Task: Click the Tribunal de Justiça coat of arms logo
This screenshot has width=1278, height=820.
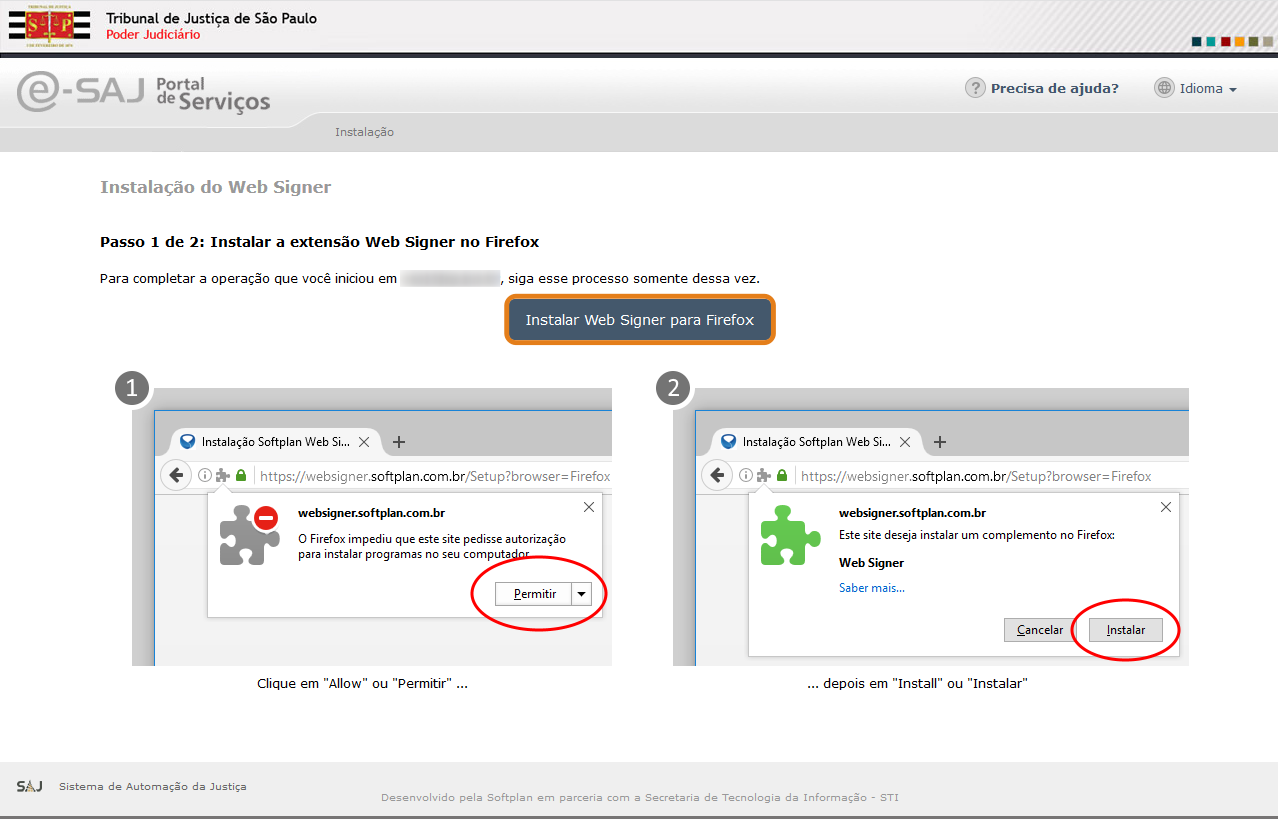Action: point(48,27)
